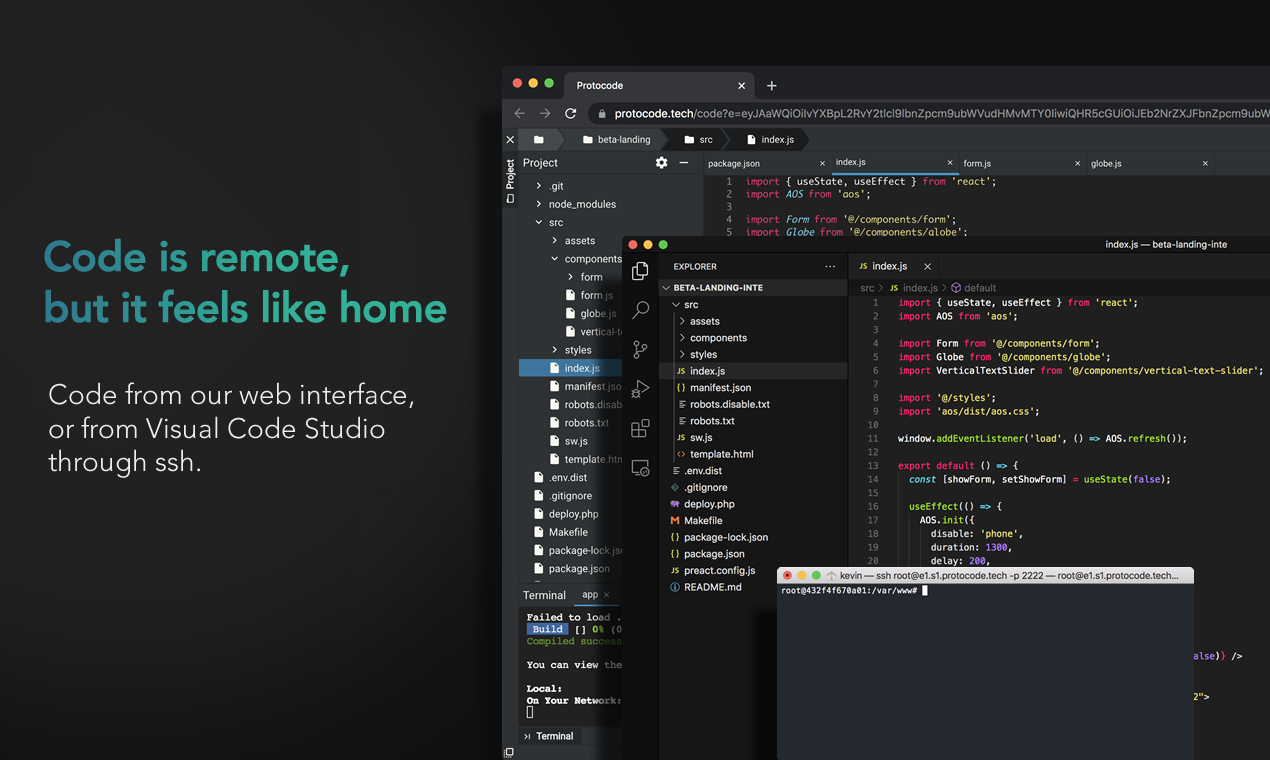Switch to the package.json editor tab
This screenshot has width=1270, height=760.
(734, 163)
